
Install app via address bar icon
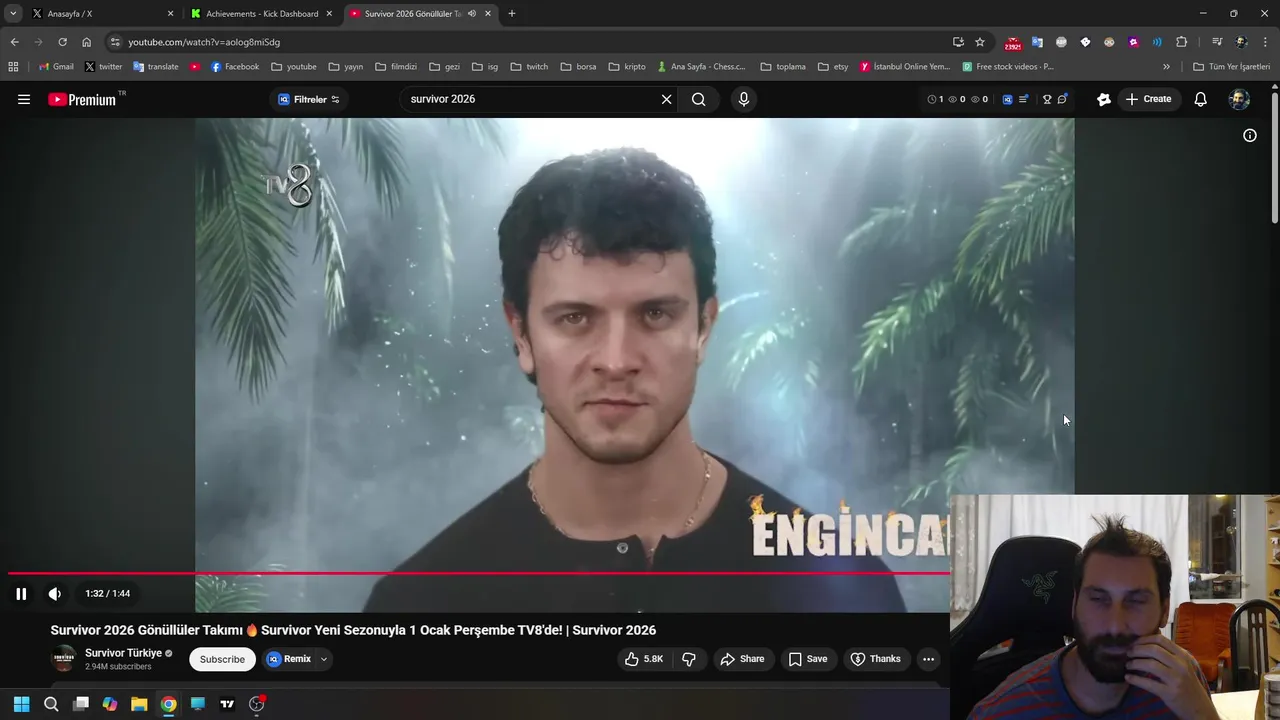click(958, 42)
